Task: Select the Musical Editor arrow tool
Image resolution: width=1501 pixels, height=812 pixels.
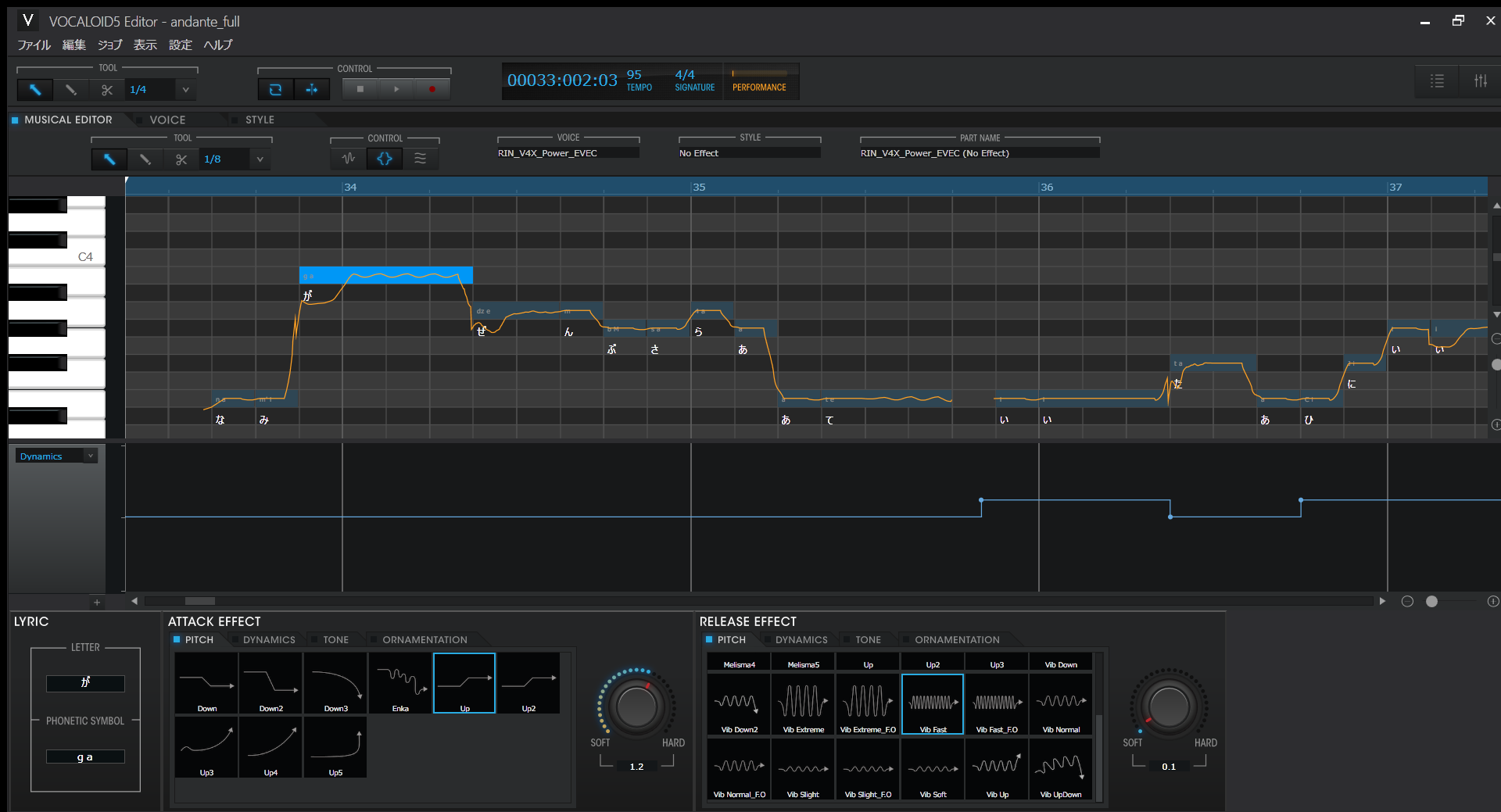Action: 109,159
